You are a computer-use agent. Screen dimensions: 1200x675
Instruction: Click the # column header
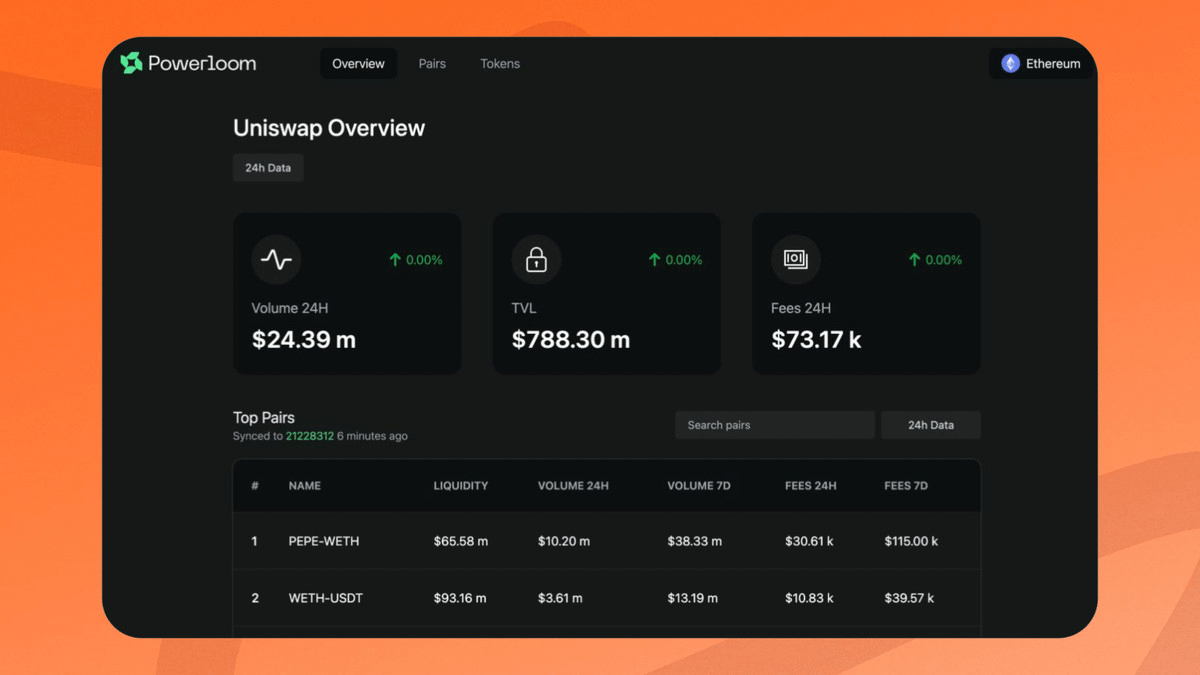point(255,486)
